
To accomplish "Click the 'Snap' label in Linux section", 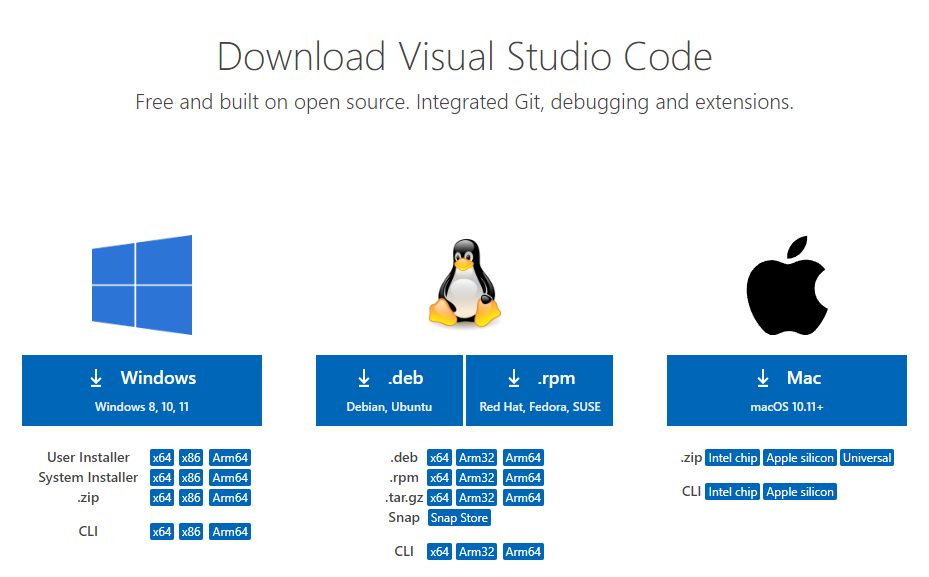I will 403,518.
